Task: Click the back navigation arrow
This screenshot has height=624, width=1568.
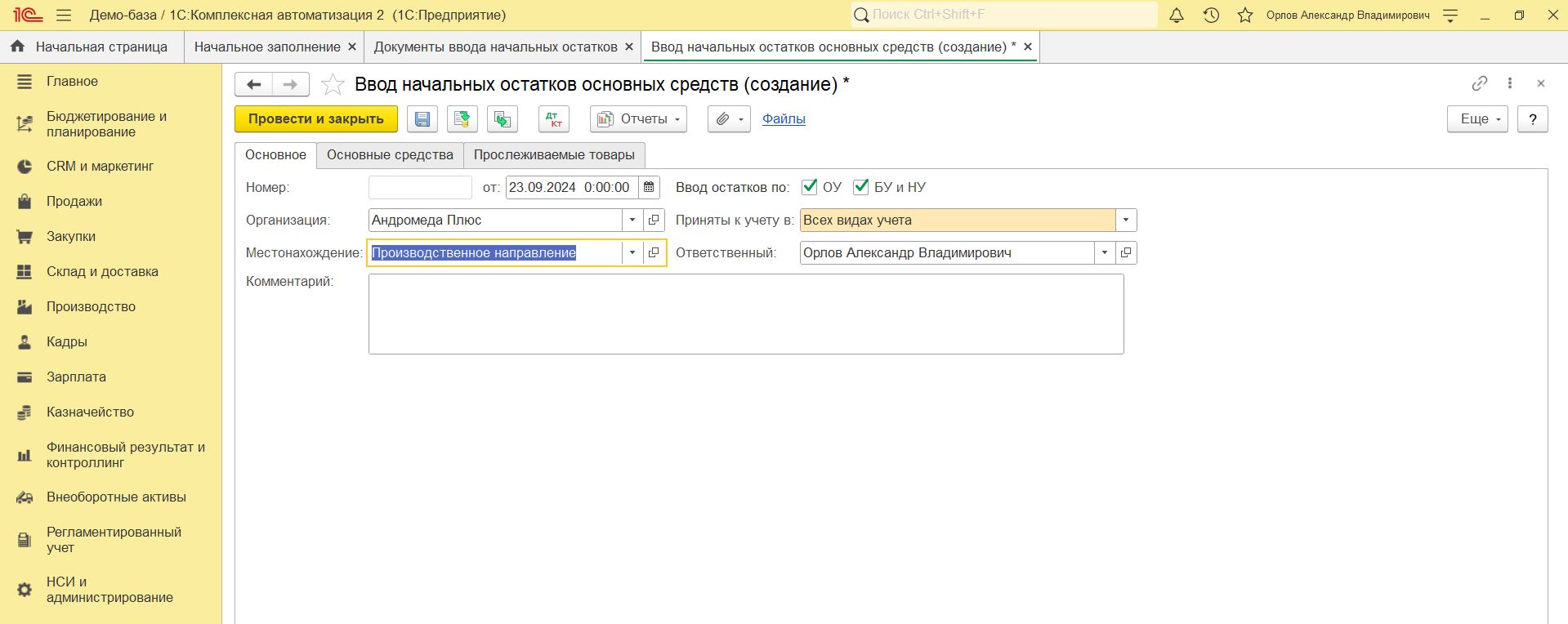Action: [254, 84]
